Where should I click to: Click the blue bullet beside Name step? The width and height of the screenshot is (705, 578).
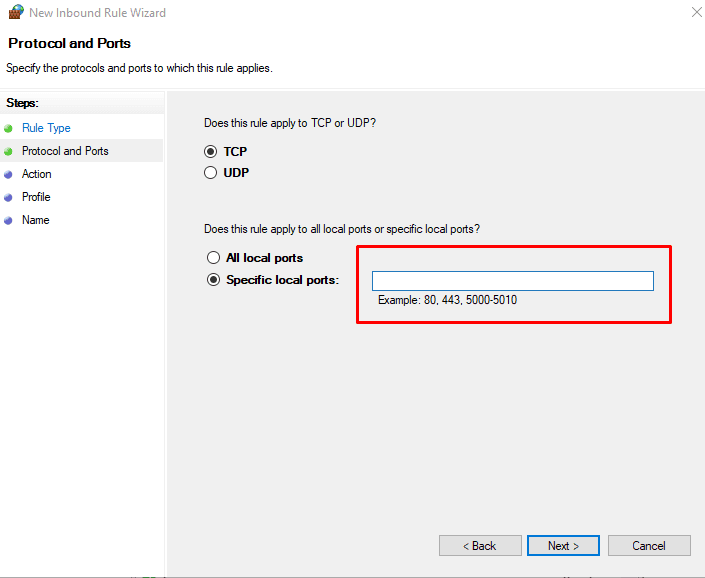click(8, 220)
